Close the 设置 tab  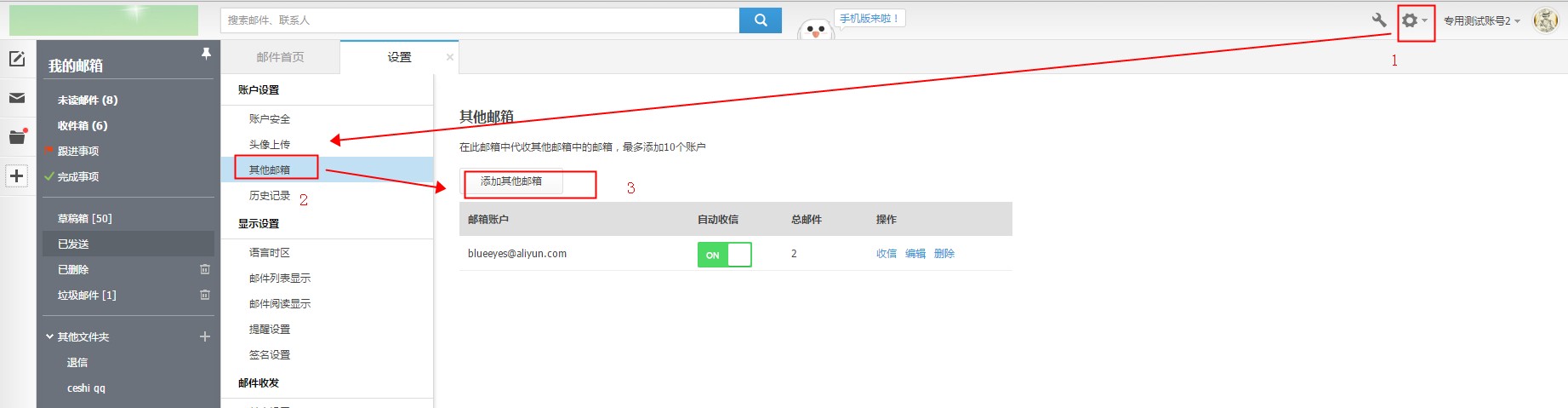pyautogui.click(x=450, y=57)
